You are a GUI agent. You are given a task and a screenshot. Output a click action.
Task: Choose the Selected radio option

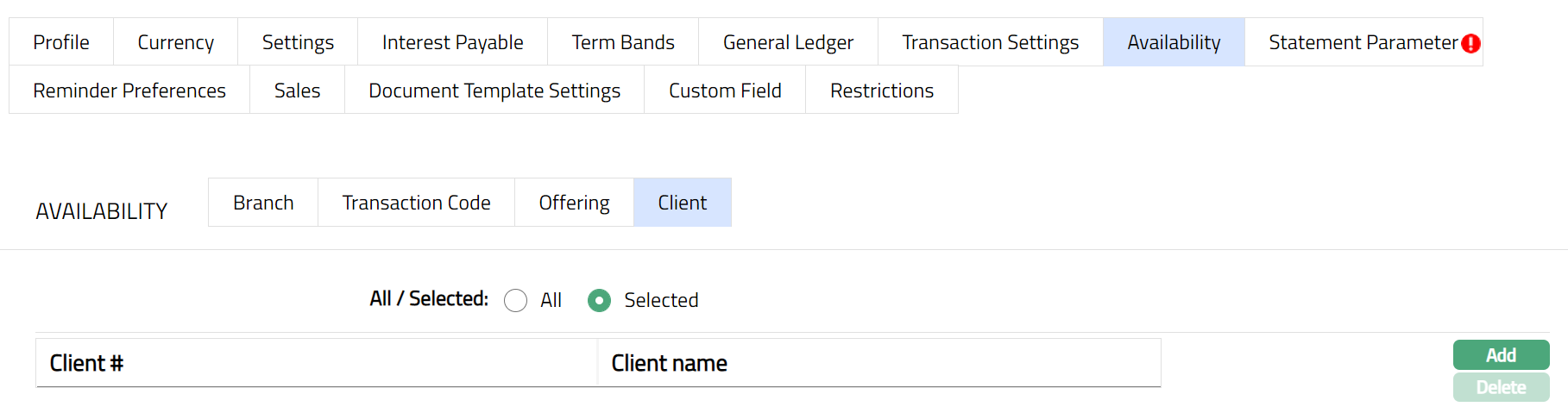coord(599,300)
